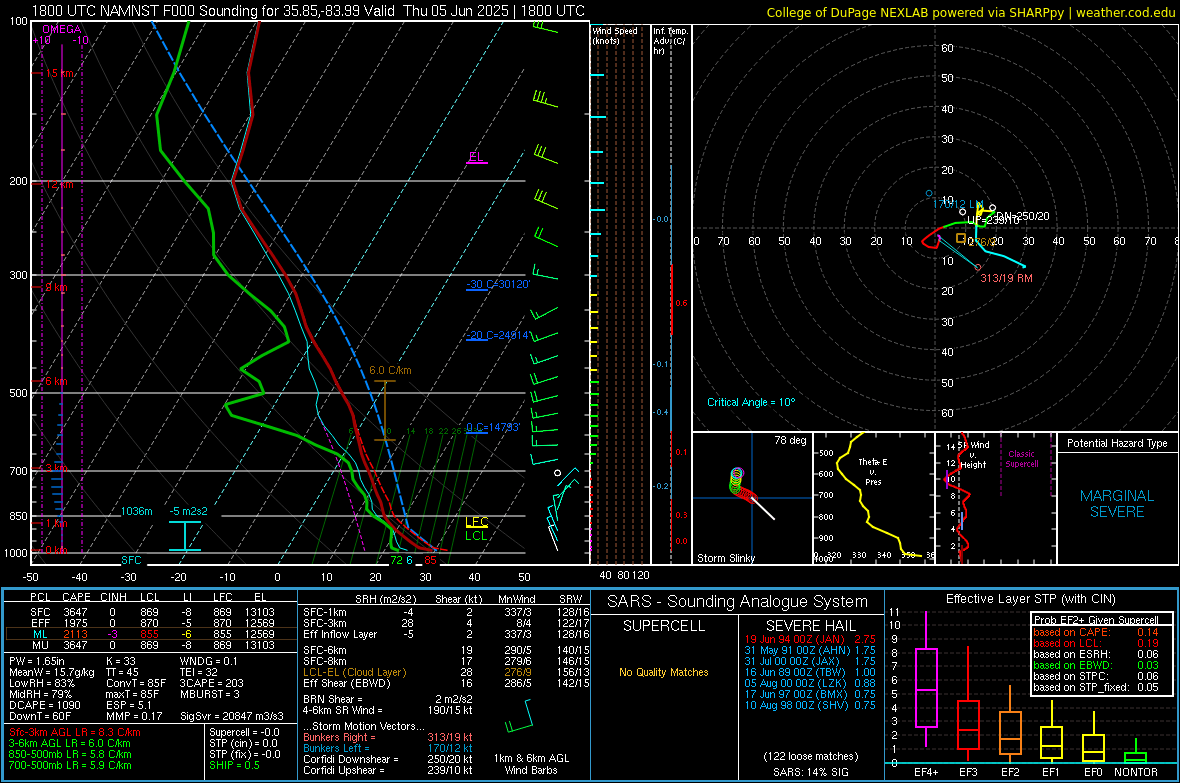Click the cyan "Bunkers Left = 170/12 kt" line

click(388, 748)
